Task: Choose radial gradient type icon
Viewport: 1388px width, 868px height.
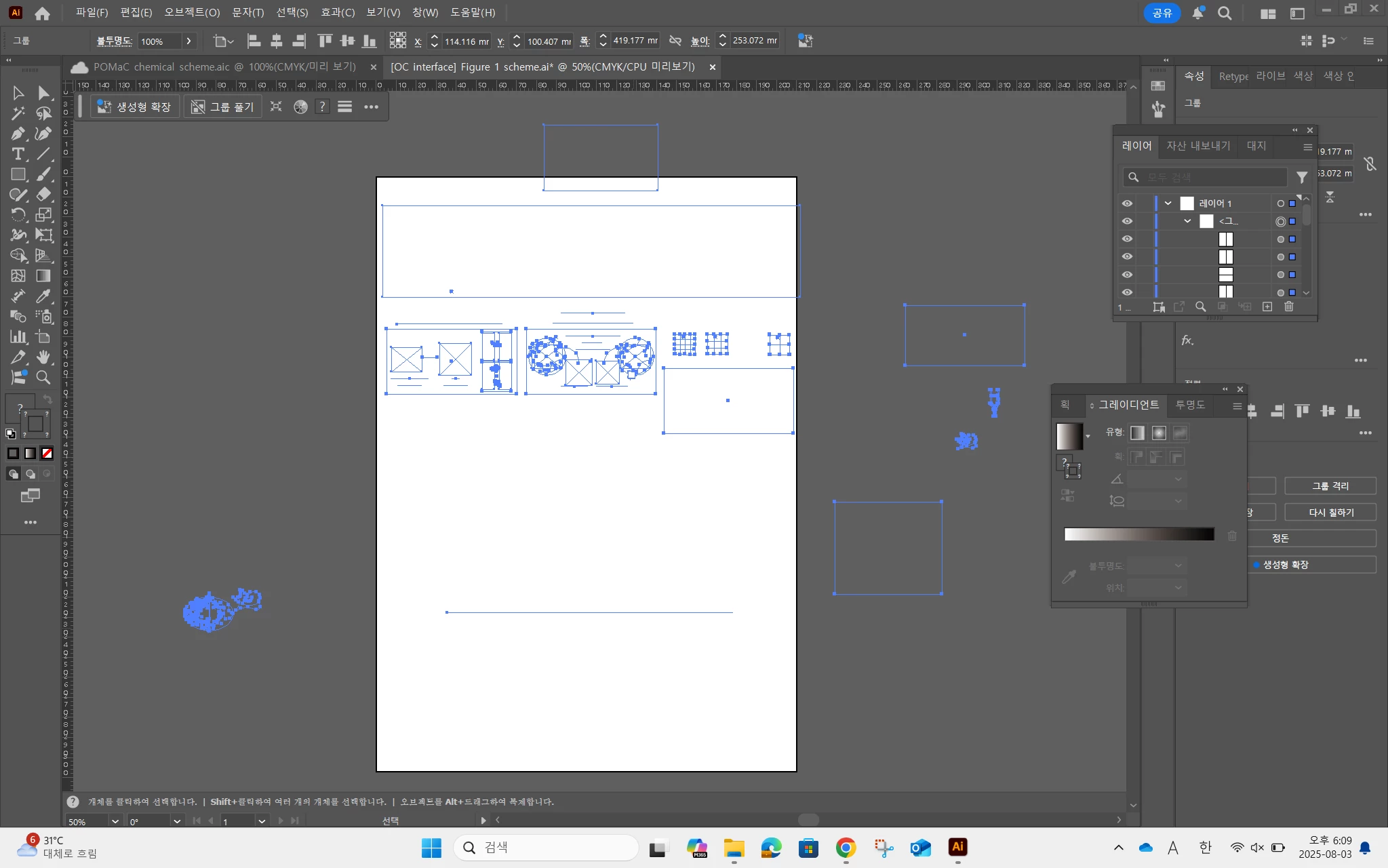Action: click(x=1159, y=433)
